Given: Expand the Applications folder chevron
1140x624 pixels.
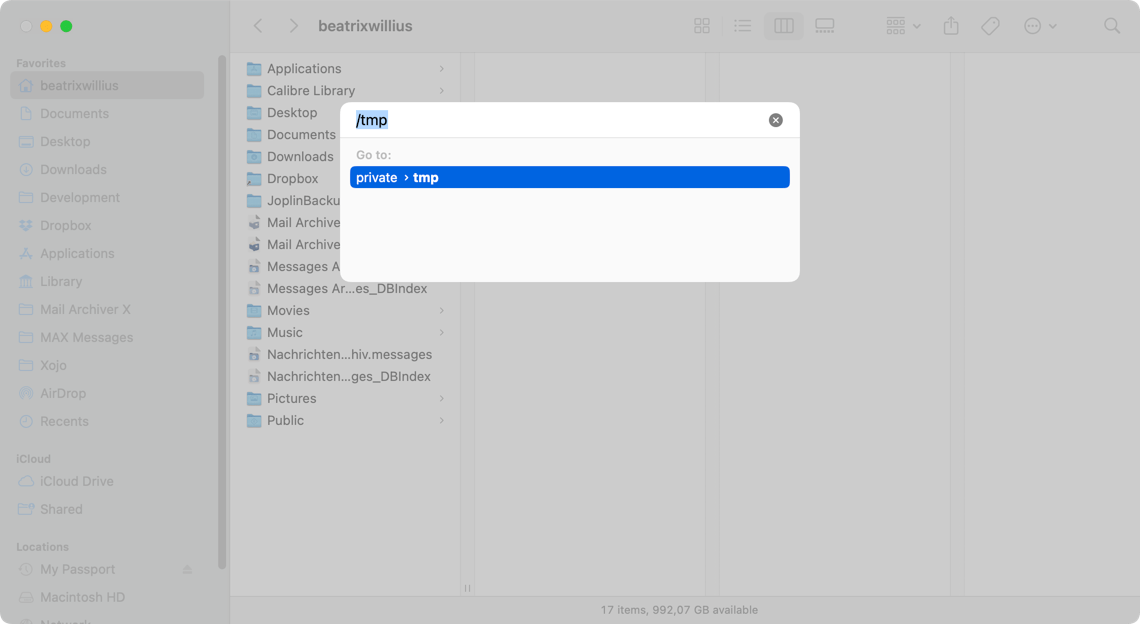Looking at the screenshot, I should pos(442,68).
